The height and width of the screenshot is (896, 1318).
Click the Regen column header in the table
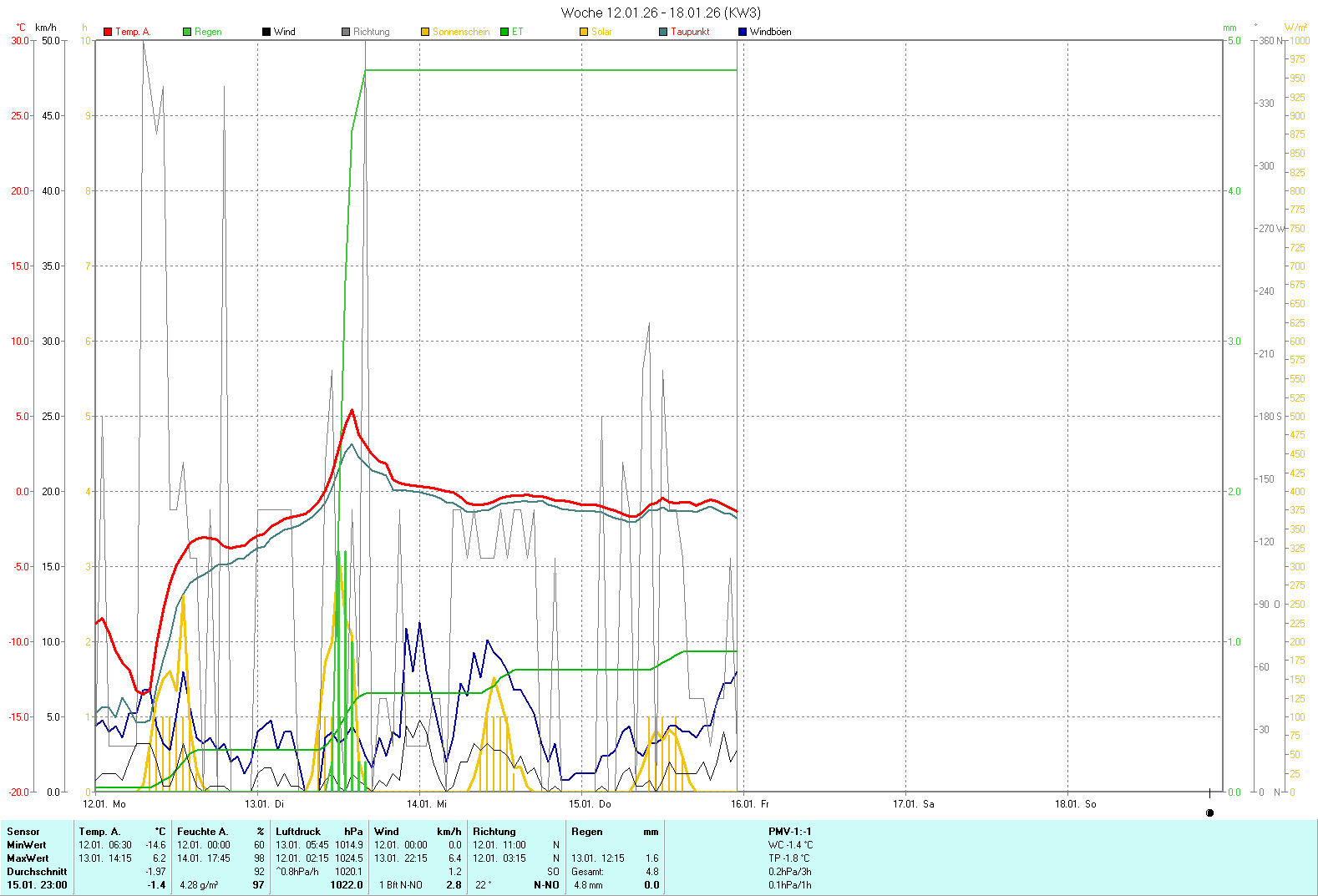587,832
